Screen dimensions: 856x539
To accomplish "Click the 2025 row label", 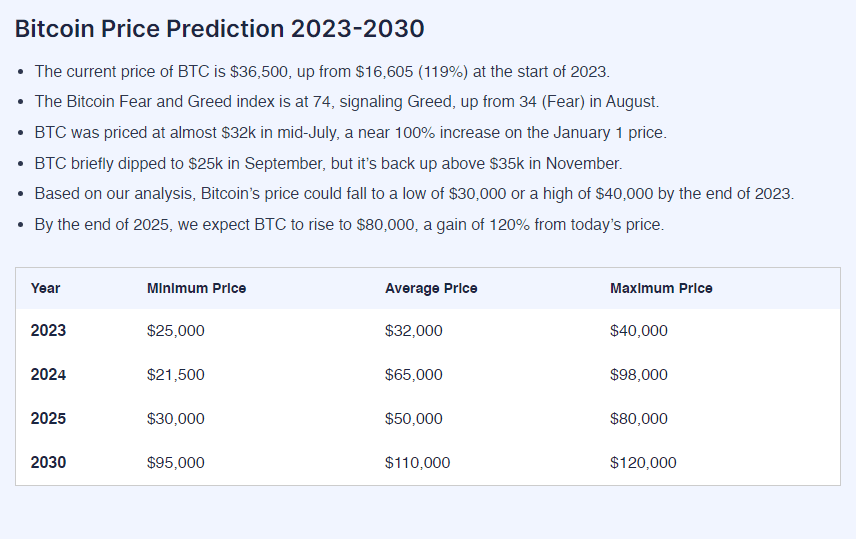I will pyautogui.click(x=48, y=418).
